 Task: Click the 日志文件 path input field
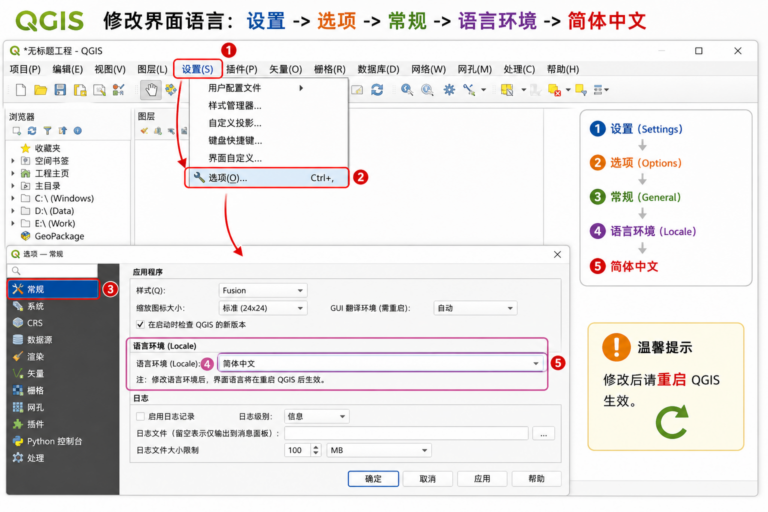coord(406,434)
